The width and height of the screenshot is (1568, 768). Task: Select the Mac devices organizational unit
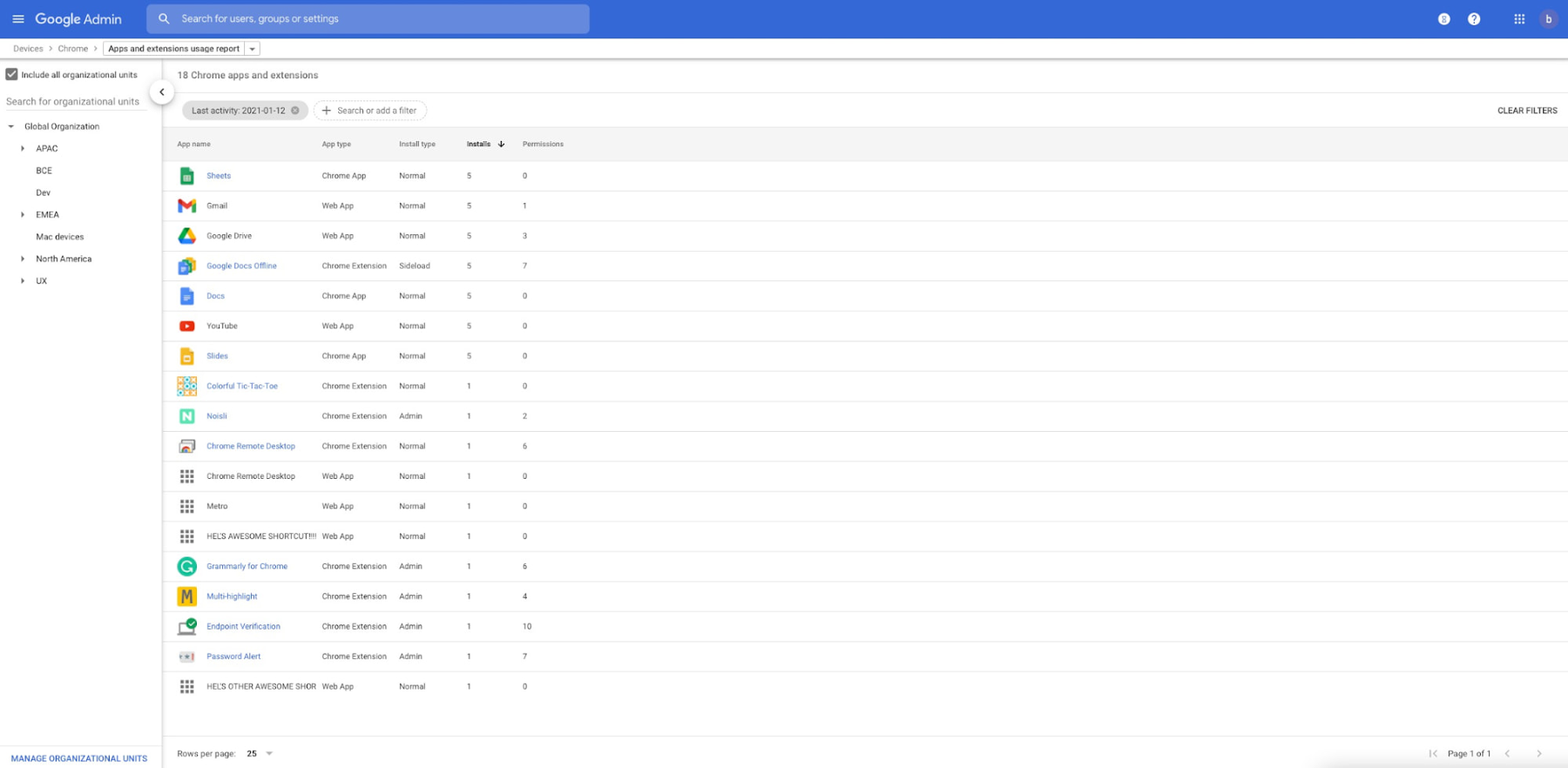[59, 237]
